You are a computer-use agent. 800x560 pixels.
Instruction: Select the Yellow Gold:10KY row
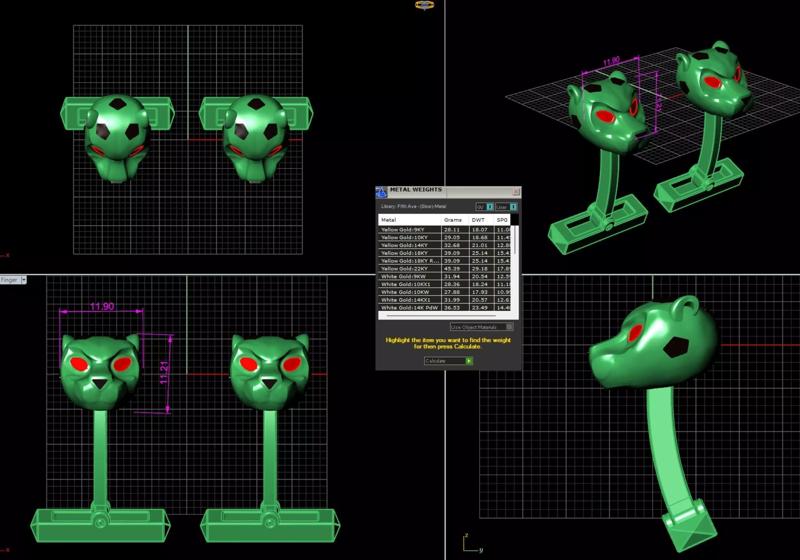tap(444, 237)
